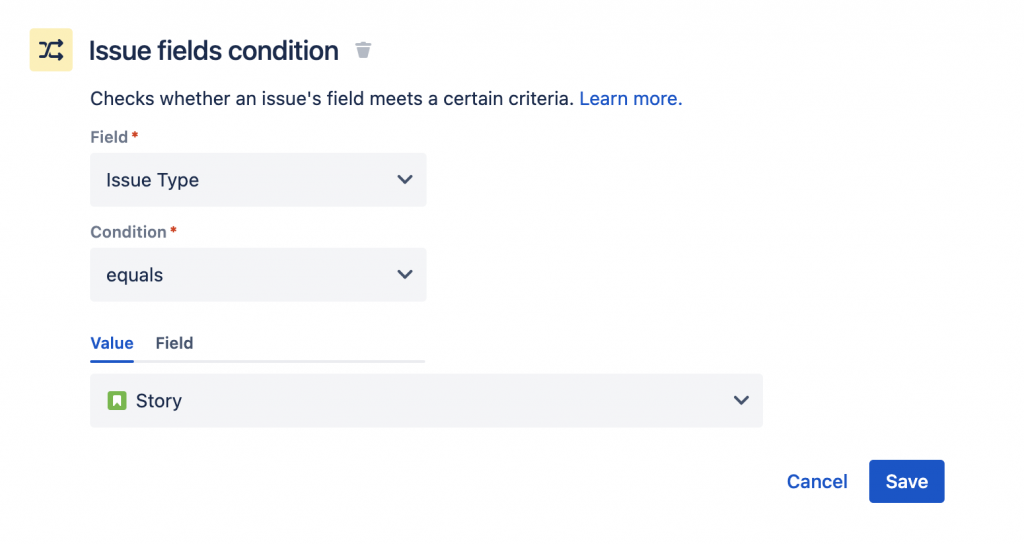Open the Condition dropdown showing equals
The height and width of the screenshot is (544, 1024).
click(x=258, y=275)
